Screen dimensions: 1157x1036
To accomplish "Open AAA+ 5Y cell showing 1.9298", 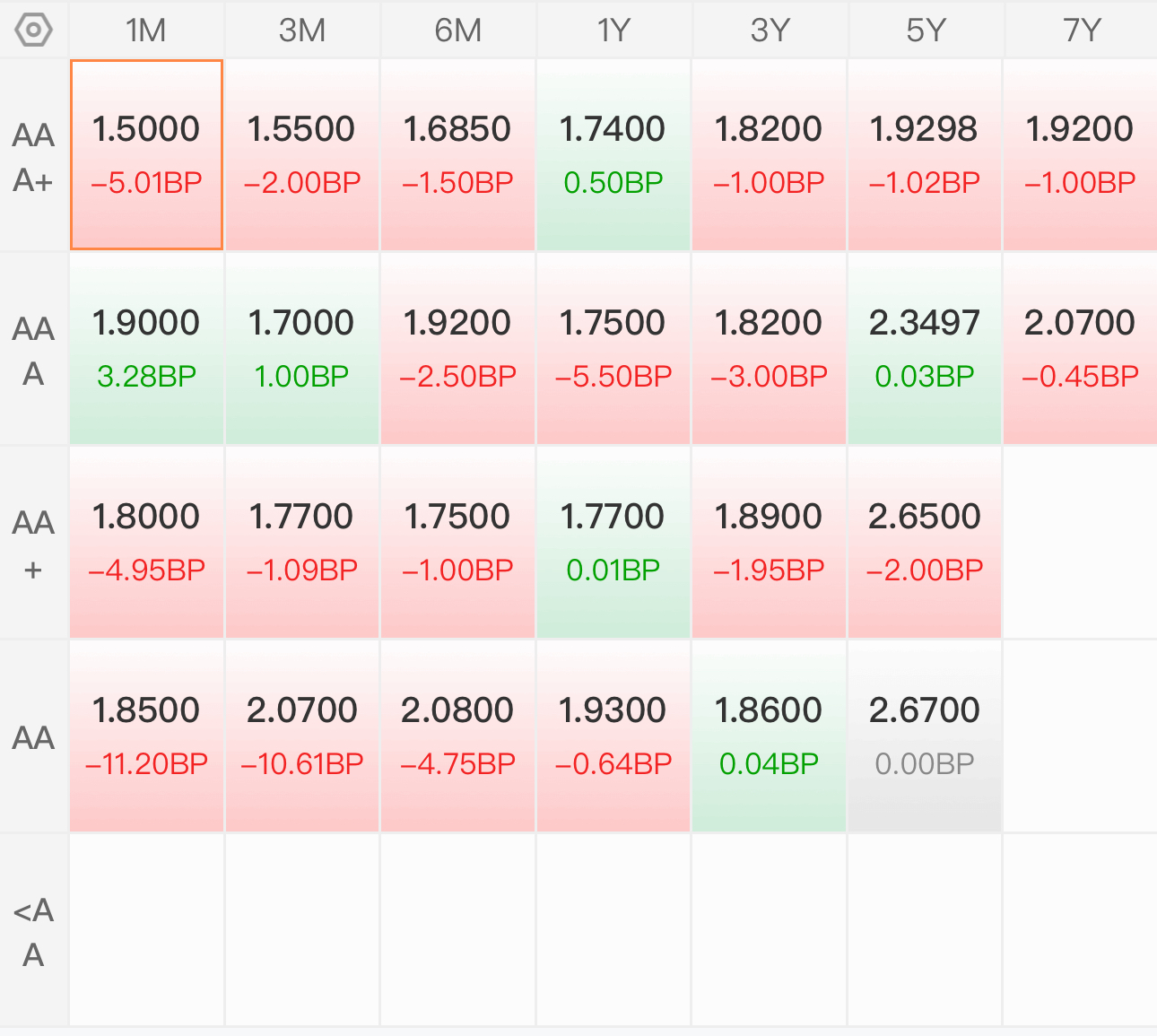I will pos(925,155).
